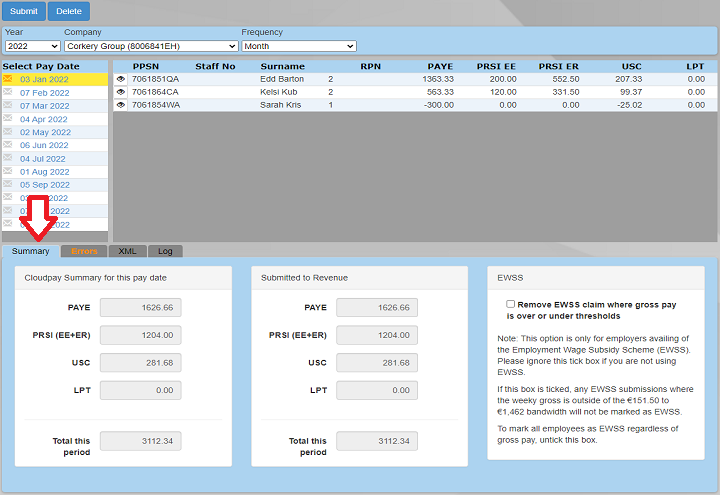Click envelope icon beside 03 Jan 2022
Image resolution: width=720 pixels, height=495 pixels.
click(8, 79)
